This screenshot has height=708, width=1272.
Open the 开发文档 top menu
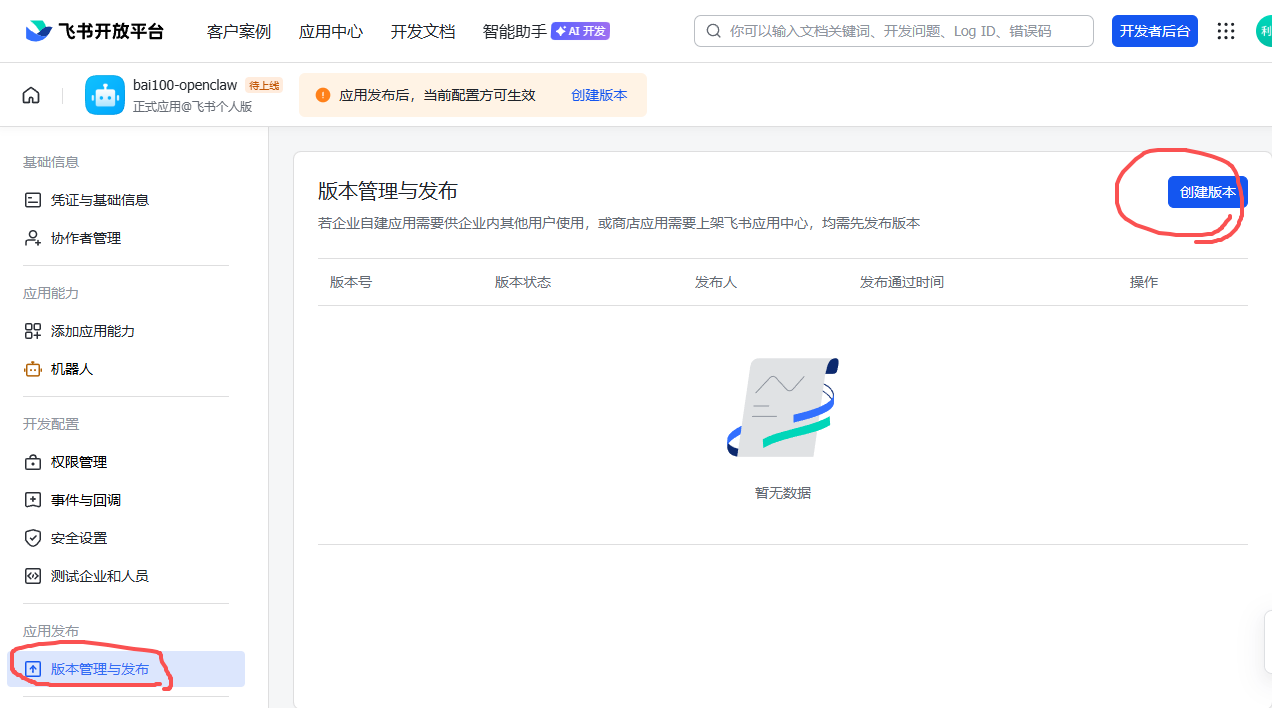click(422, 31)
